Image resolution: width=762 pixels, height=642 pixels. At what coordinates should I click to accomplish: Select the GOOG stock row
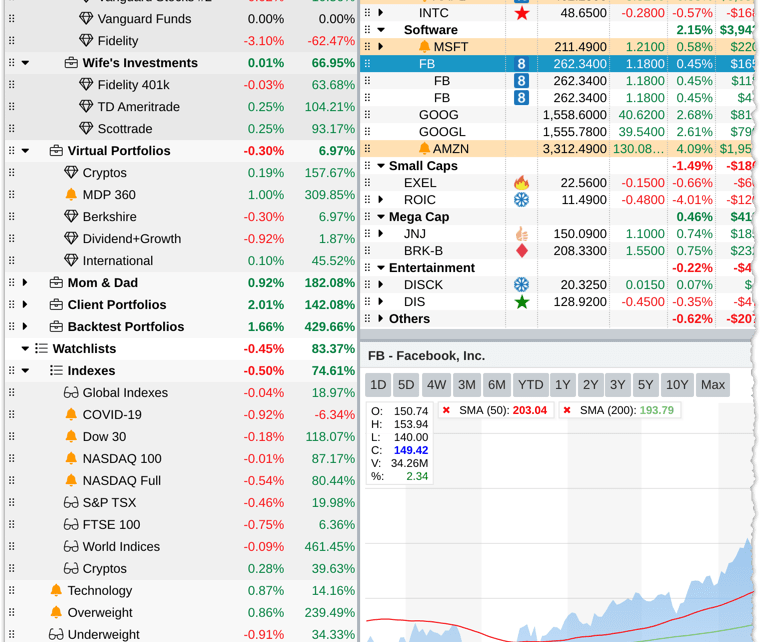tap(557, 115)
